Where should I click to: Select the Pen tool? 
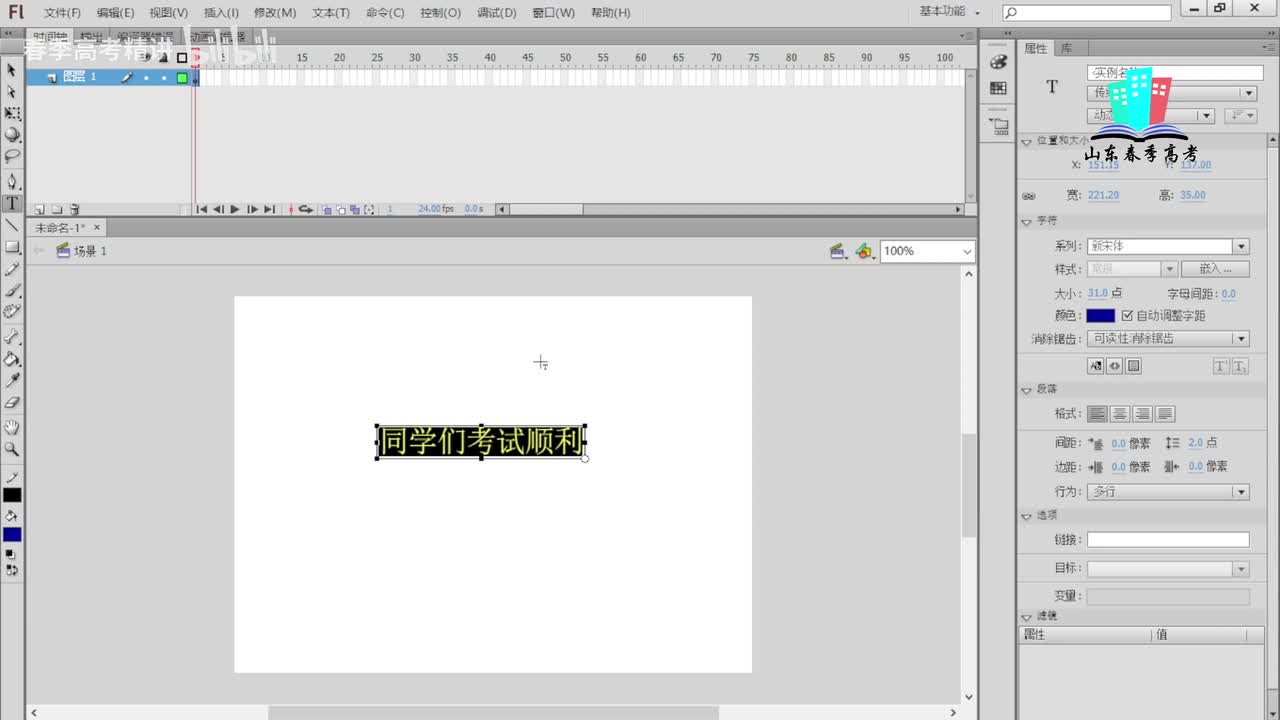[x=12, y=181]
